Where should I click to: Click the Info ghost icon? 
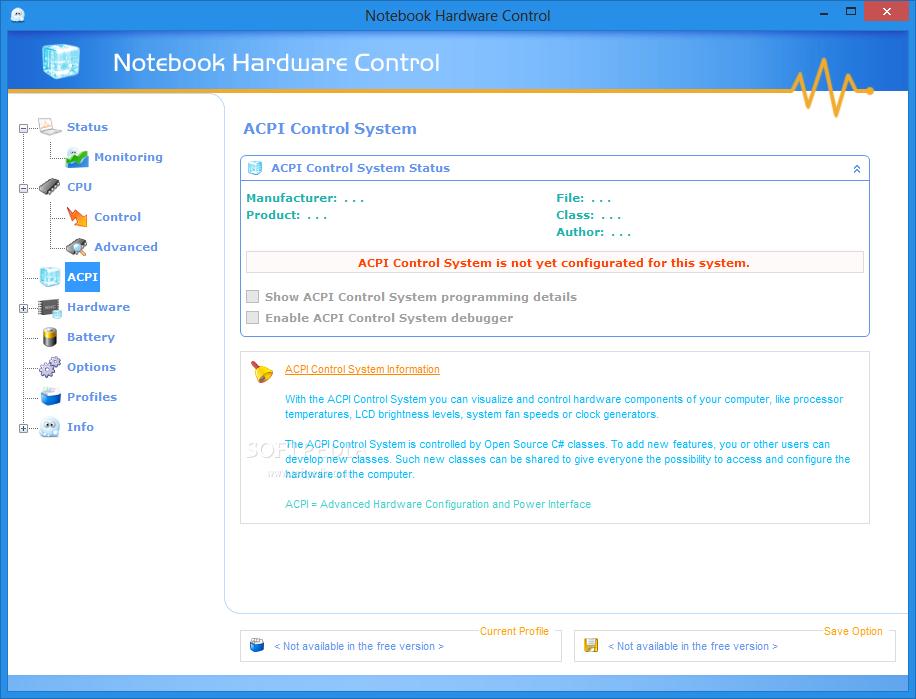point(50,427)
